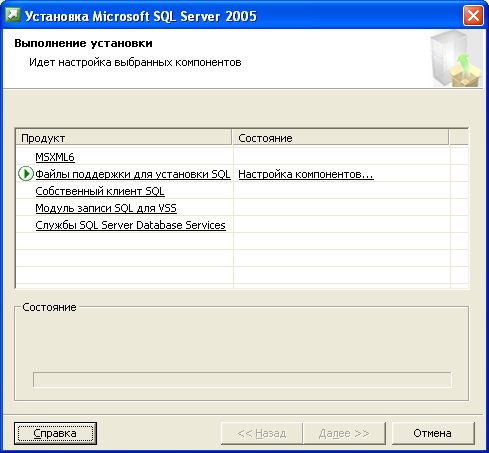Click the Продукт column header

coord(124,138)
